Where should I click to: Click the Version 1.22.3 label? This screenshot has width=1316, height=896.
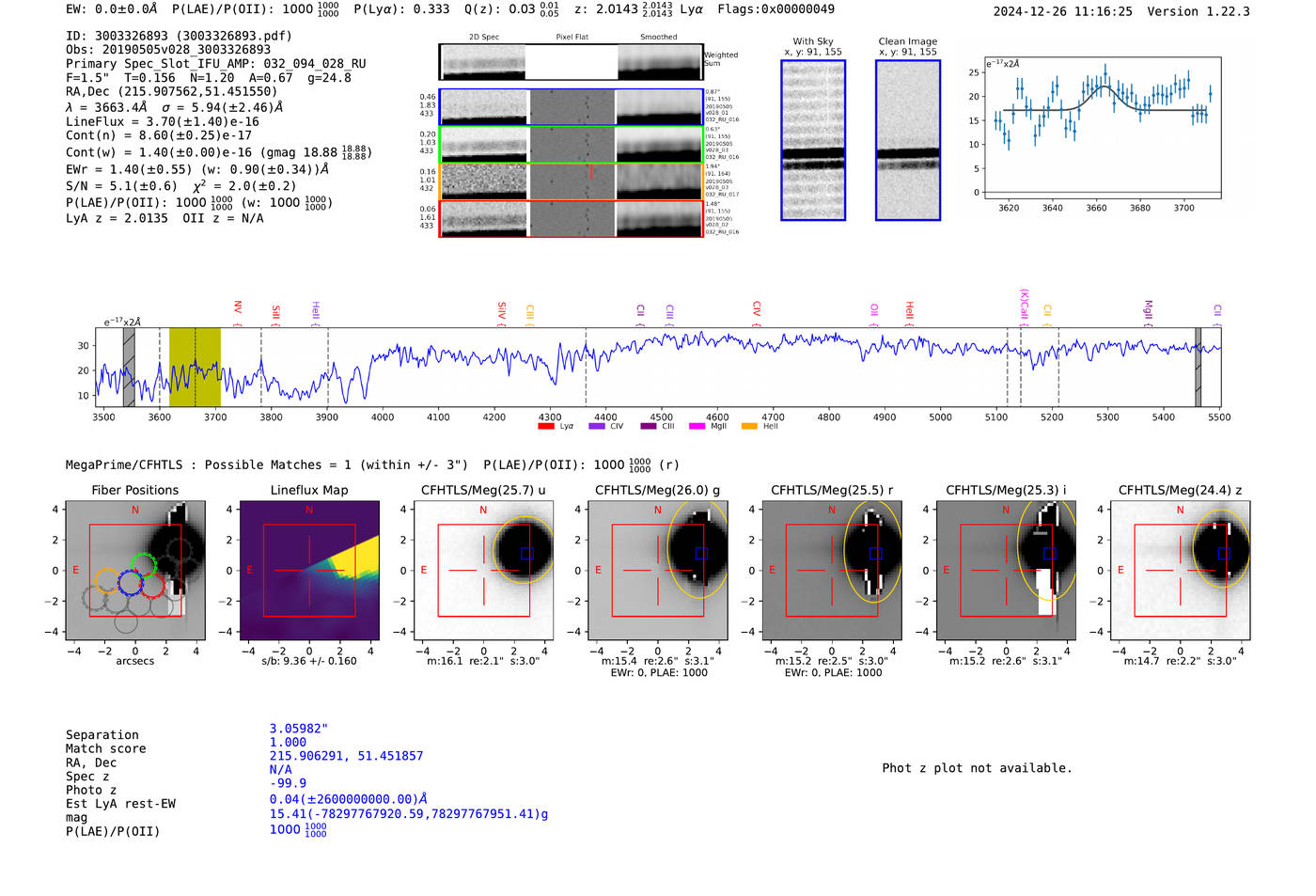pos(1198,11)
